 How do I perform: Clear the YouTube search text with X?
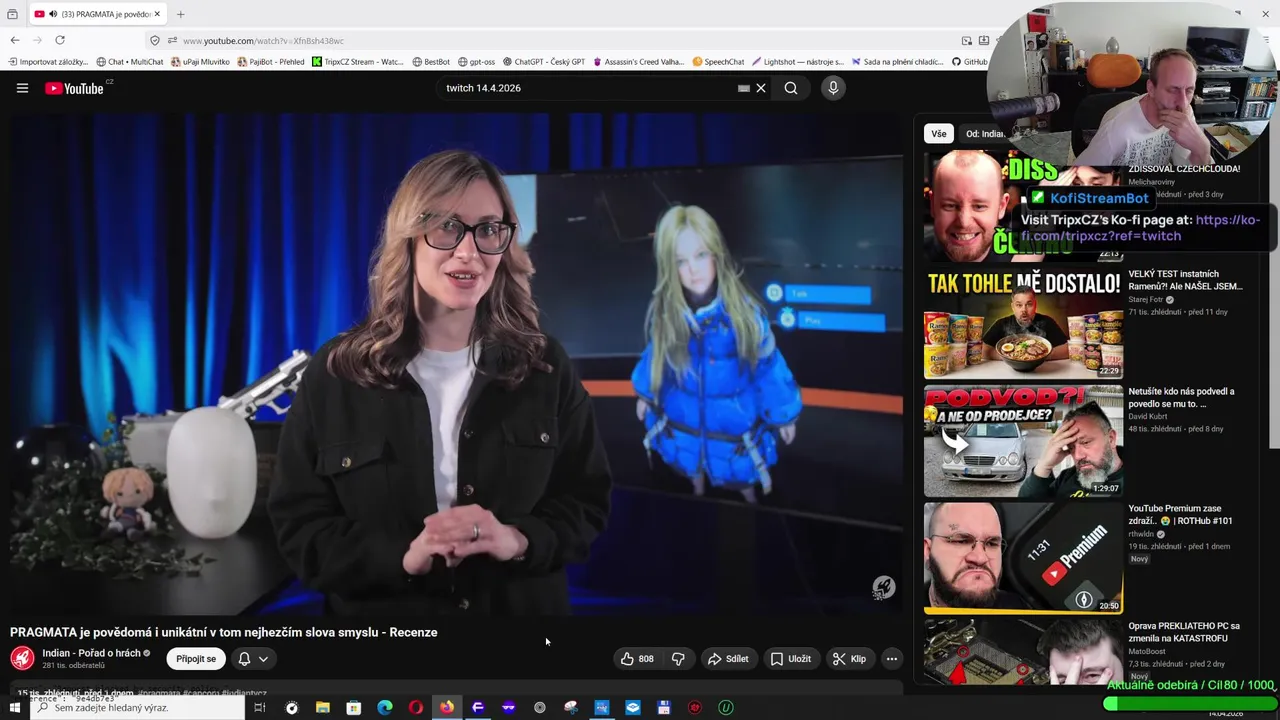point(761,88)
